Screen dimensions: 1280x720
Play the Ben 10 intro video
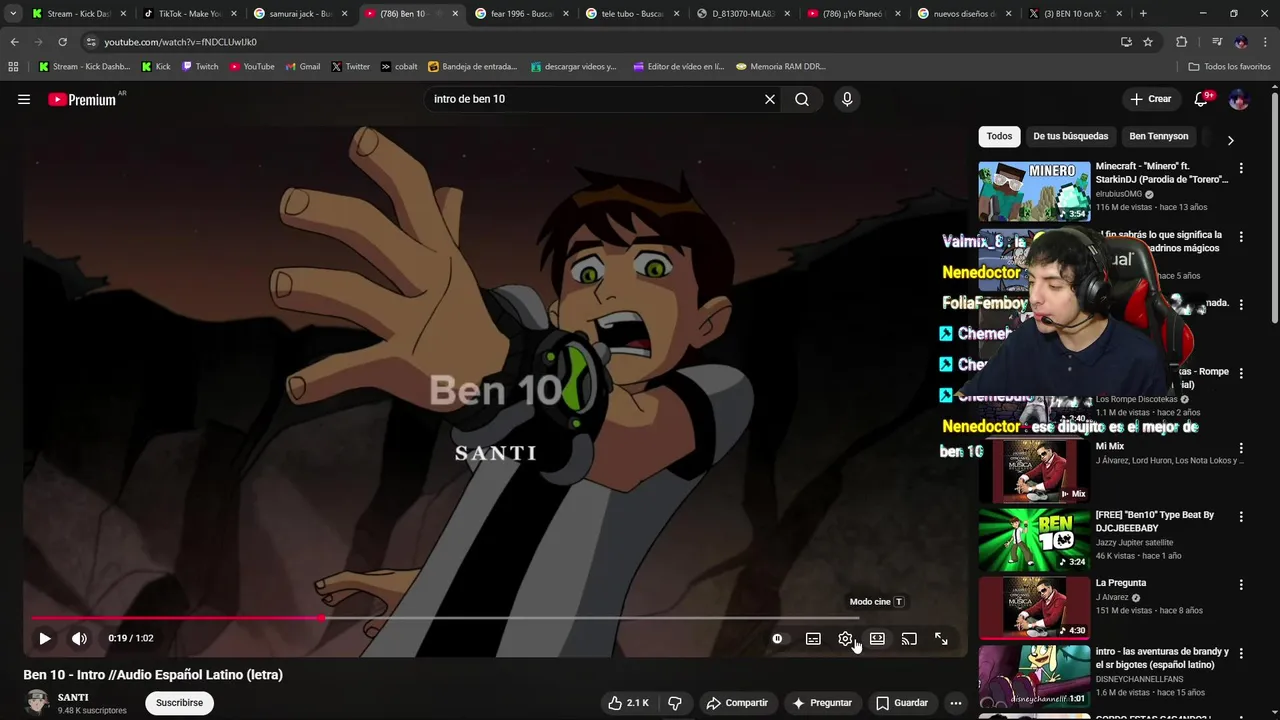click(45, 638)
